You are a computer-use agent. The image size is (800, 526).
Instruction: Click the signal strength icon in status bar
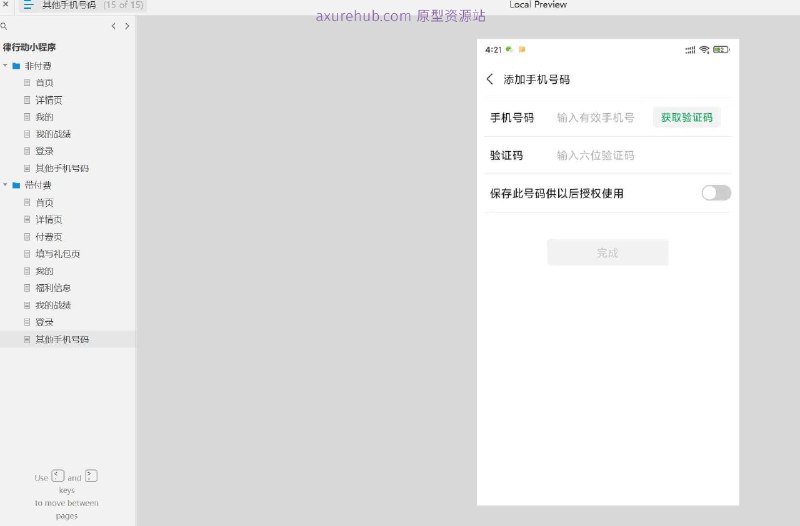pos(690,50)
